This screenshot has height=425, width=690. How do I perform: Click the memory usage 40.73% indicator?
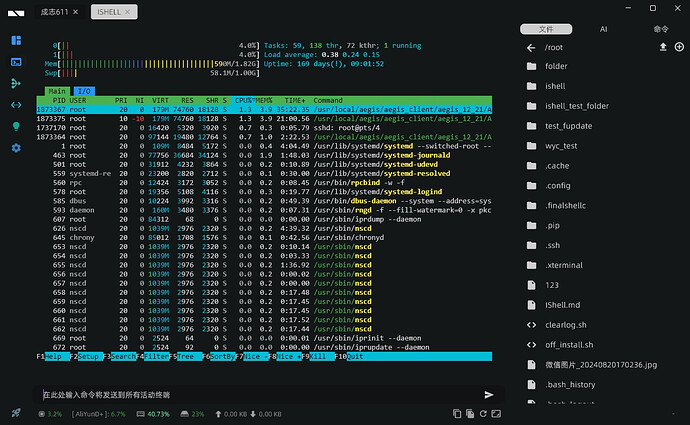153,414
